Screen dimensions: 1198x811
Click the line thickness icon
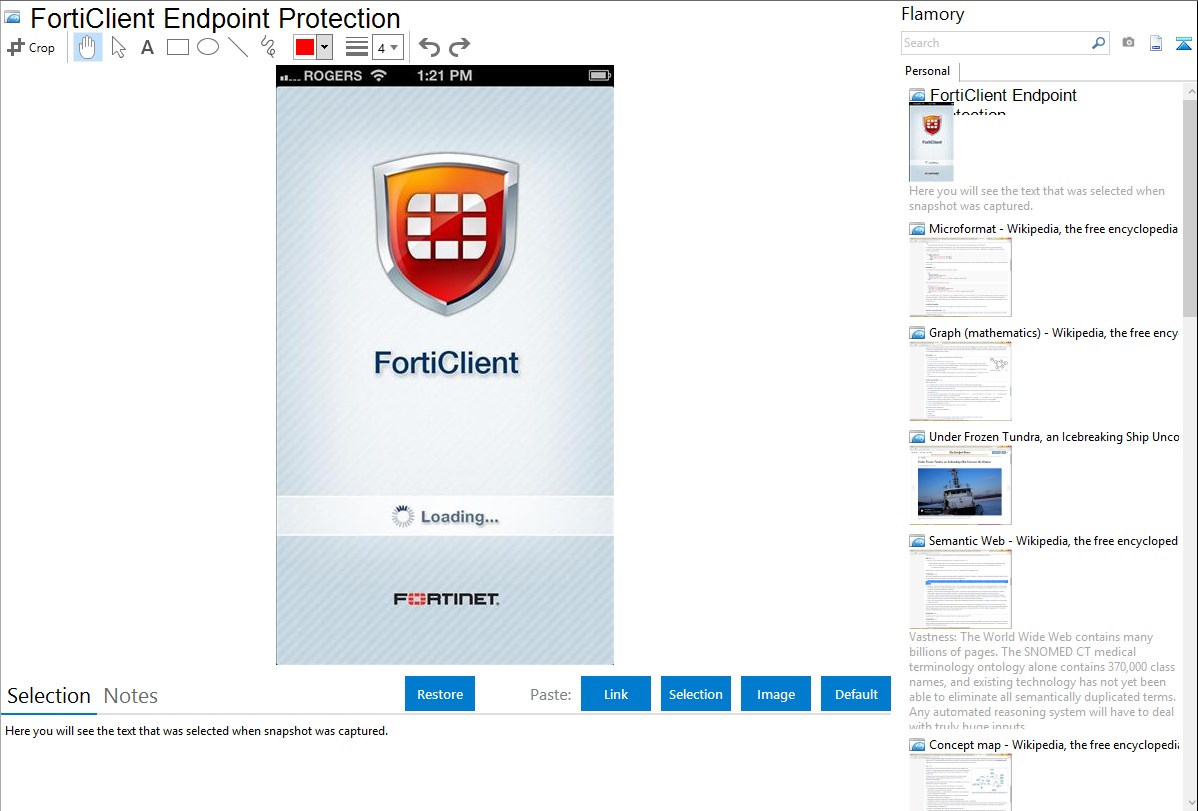(357, 47)
